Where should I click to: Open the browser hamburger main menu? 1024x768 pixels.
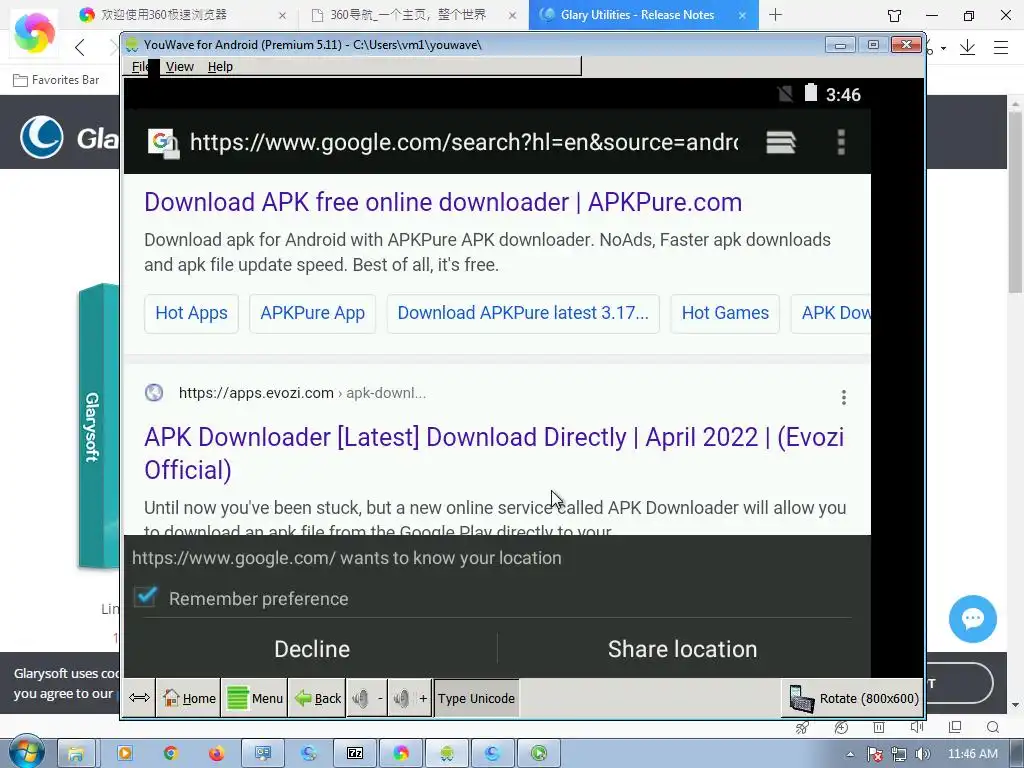coord(1000,47)
